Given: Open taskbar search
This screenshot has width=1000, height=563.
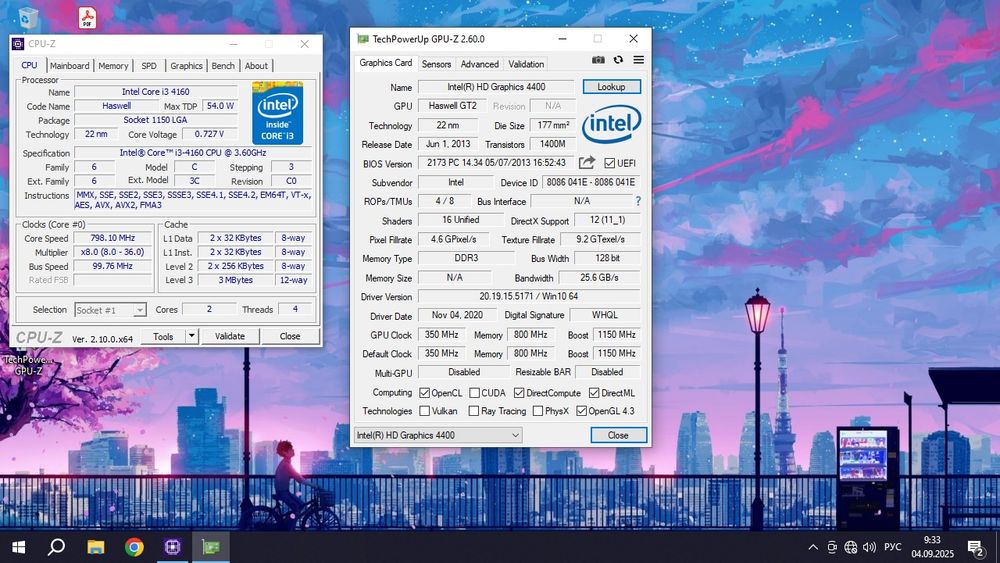Looking at the screenshot, I should point(57,547).
